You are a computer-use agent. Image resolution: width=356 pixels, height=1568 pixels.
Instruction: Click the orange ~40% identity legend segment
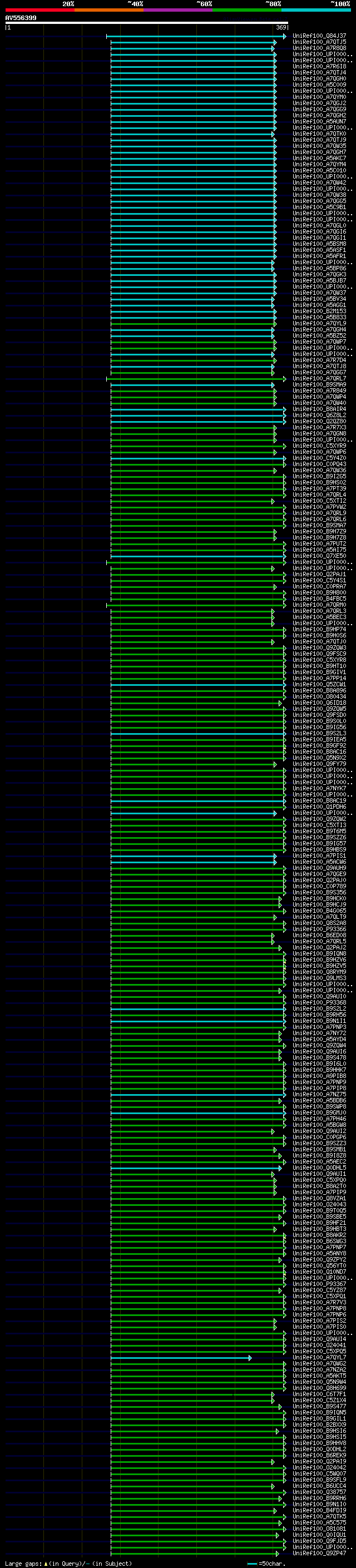click(109, 10)
